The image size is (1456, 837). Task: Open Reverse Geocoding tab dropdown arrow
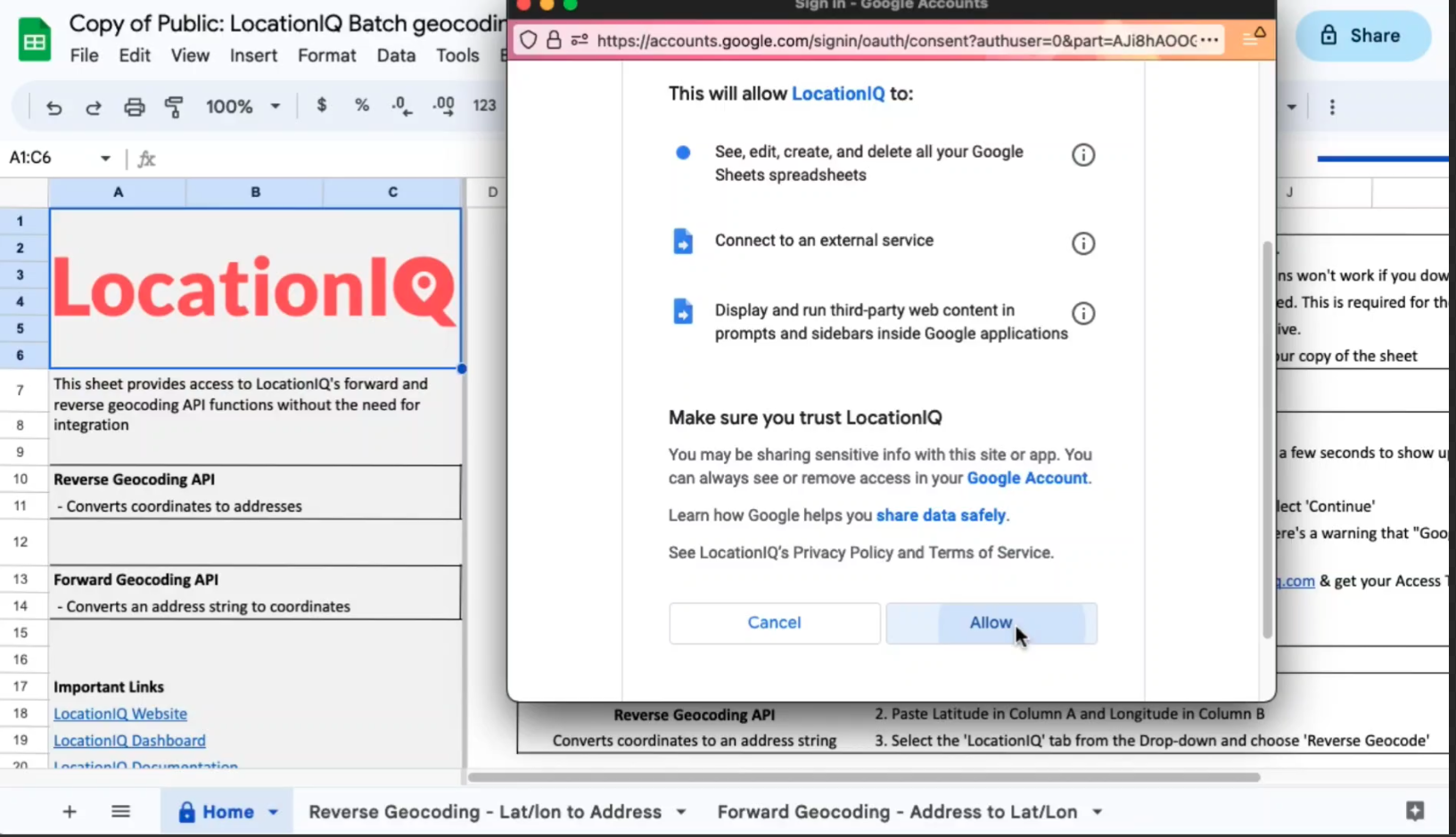(x=681, y=812)
